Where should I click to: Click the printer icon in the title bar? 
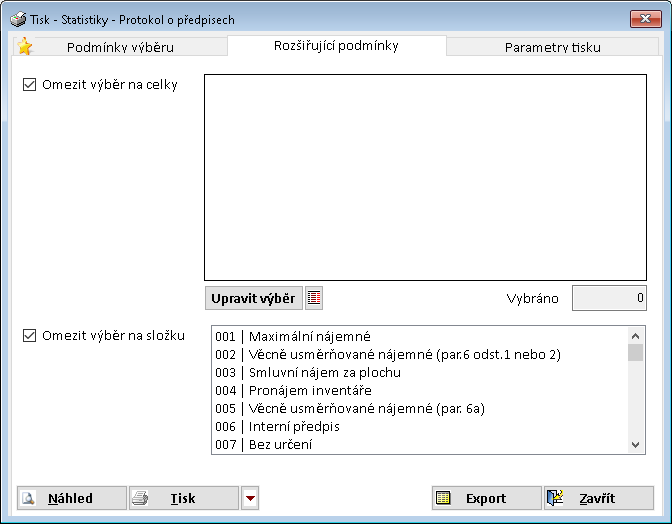pos(18,19)
